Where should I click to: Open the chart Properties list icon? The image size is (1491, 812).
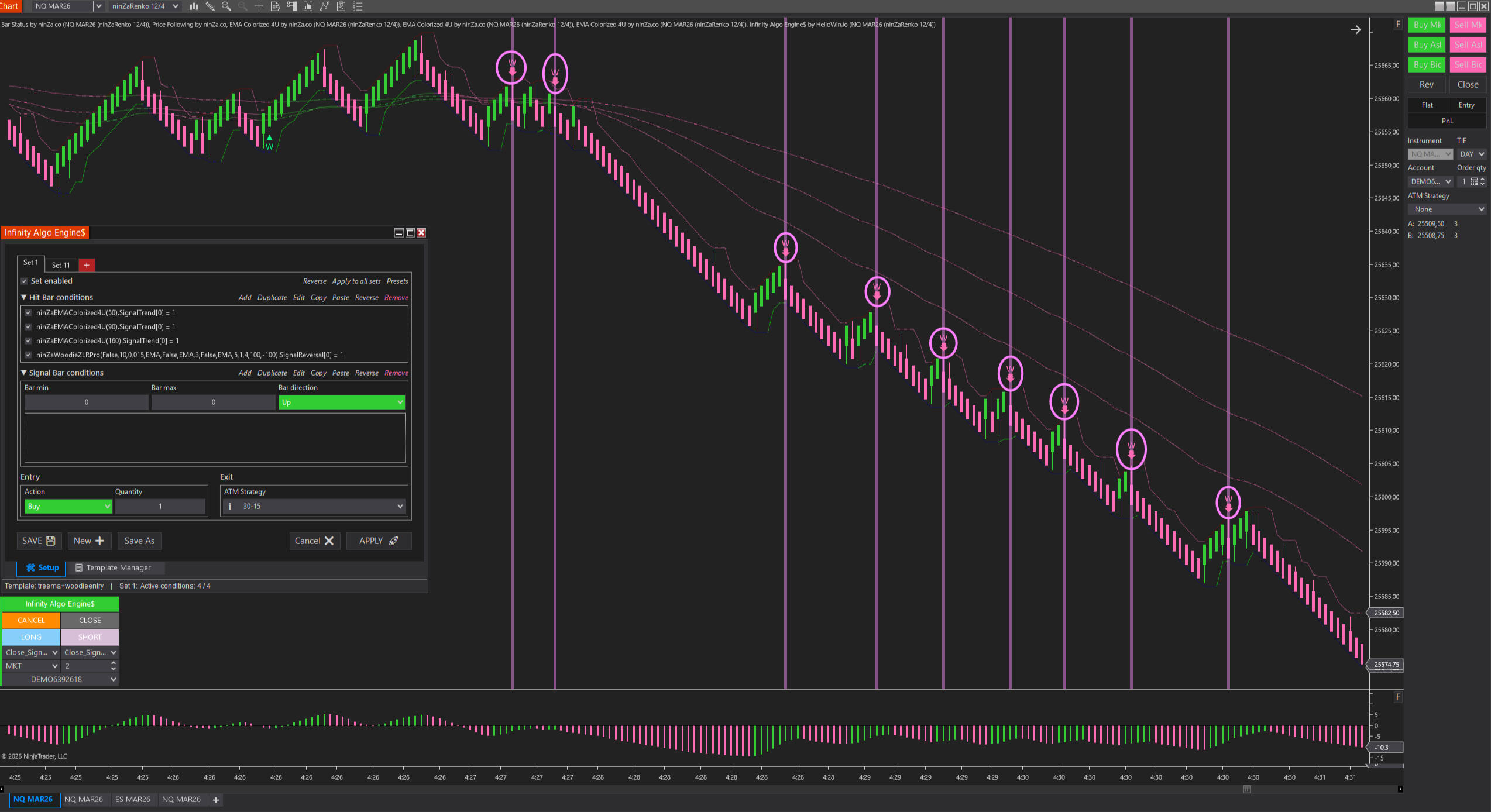click(358, 6)
